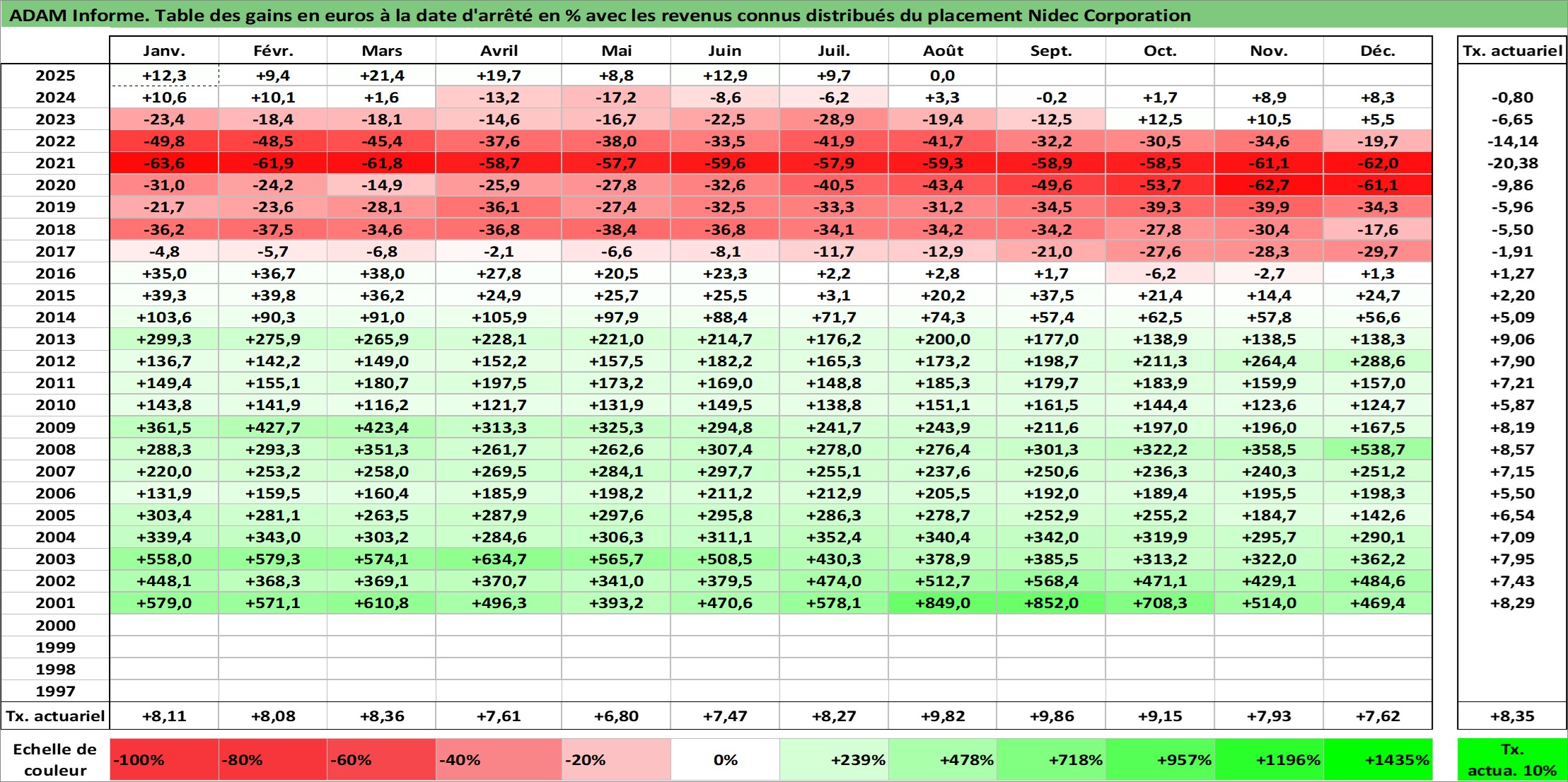Screen dimensions: 1568x782
Task: Click the -43,4 cell in 2020
Action: coord(943,185)
